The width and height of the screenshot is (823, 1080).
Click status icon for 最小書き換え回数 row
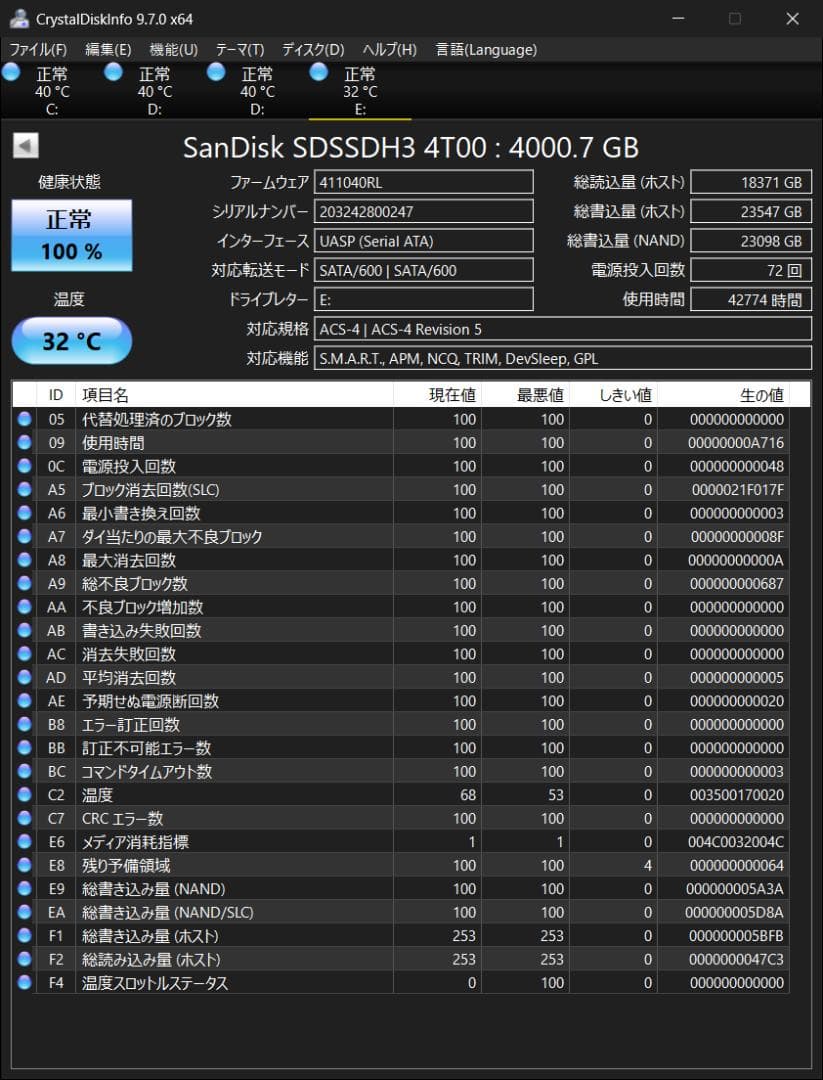pos(25,512)
